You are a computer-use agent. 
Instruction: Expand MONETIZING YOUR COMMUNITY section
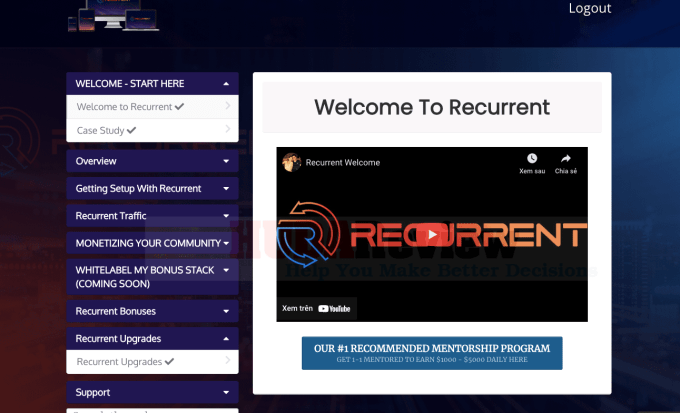(152, 243)
